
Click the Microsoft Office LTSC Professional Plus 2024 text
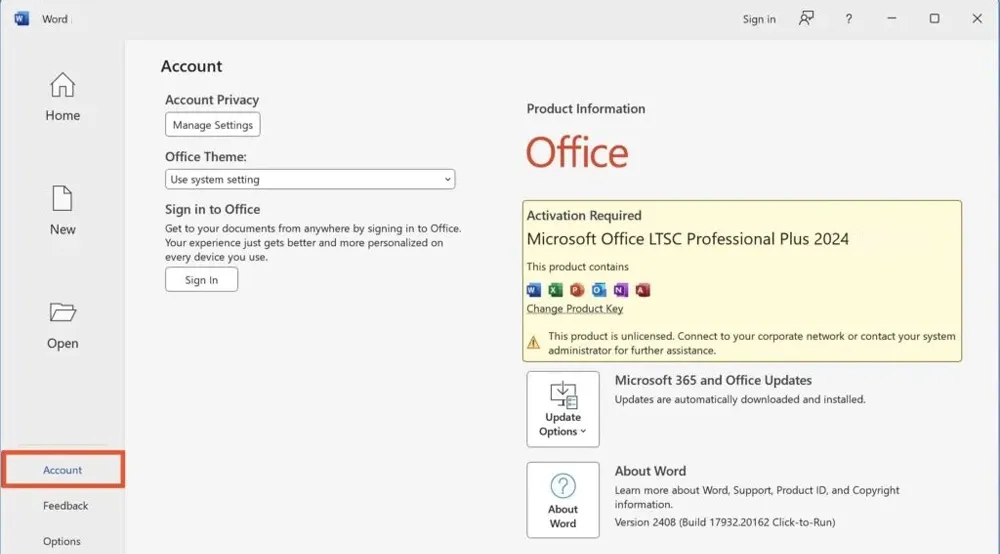(688, 239)
